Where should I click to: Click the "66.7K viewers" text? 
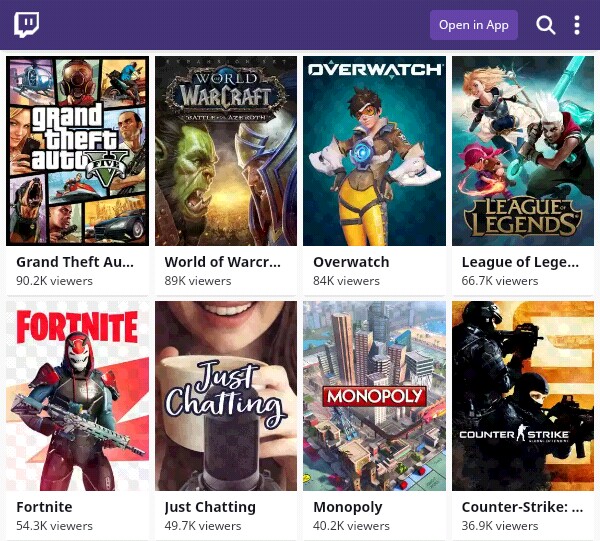(x=500, y=281)
